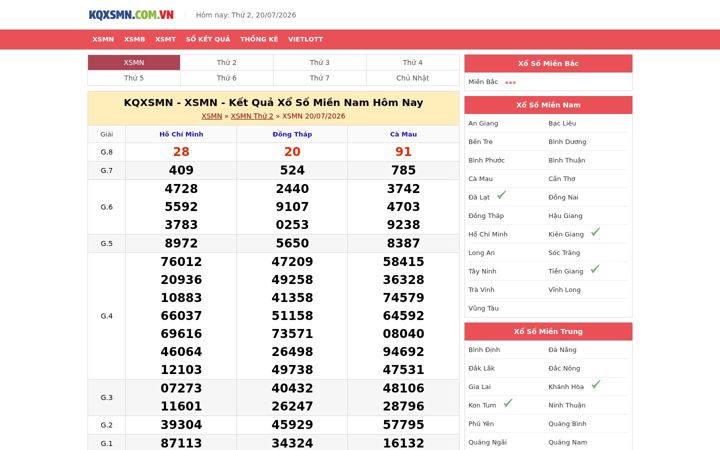The width and height of the screenshot is (720, 450).
Task: Open Bình Định province link
Action: [484, 349]
